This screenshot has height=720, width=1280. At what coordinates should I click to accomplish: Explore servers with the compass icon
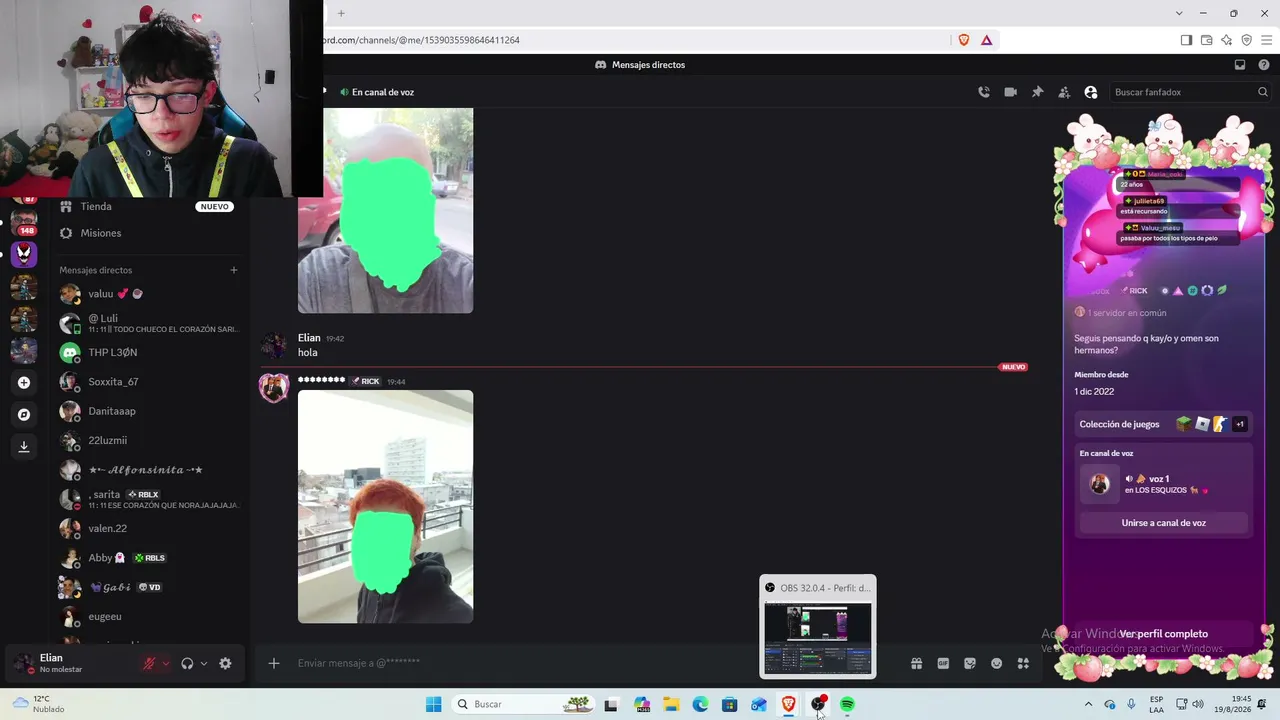tap(24, 414)
